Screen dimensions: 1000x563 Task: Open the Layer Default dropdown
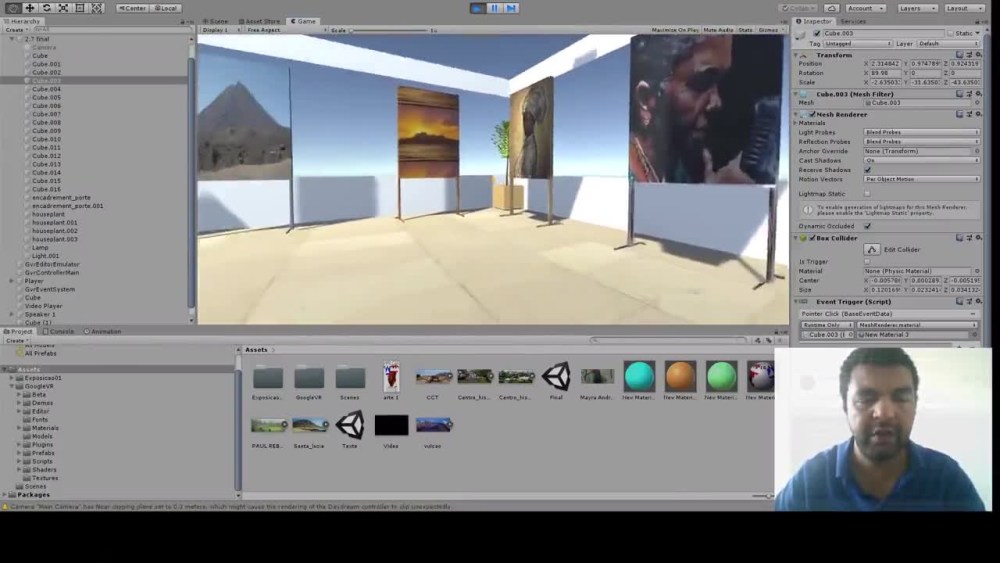948,43
